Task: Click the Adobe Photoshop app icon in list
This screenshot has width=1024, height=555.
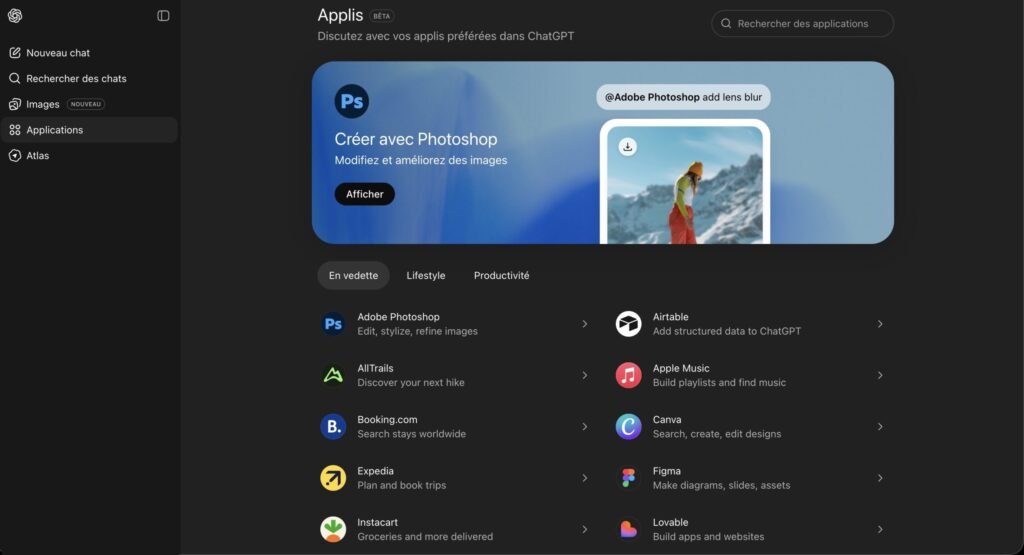Action: (x=333, y=324)
